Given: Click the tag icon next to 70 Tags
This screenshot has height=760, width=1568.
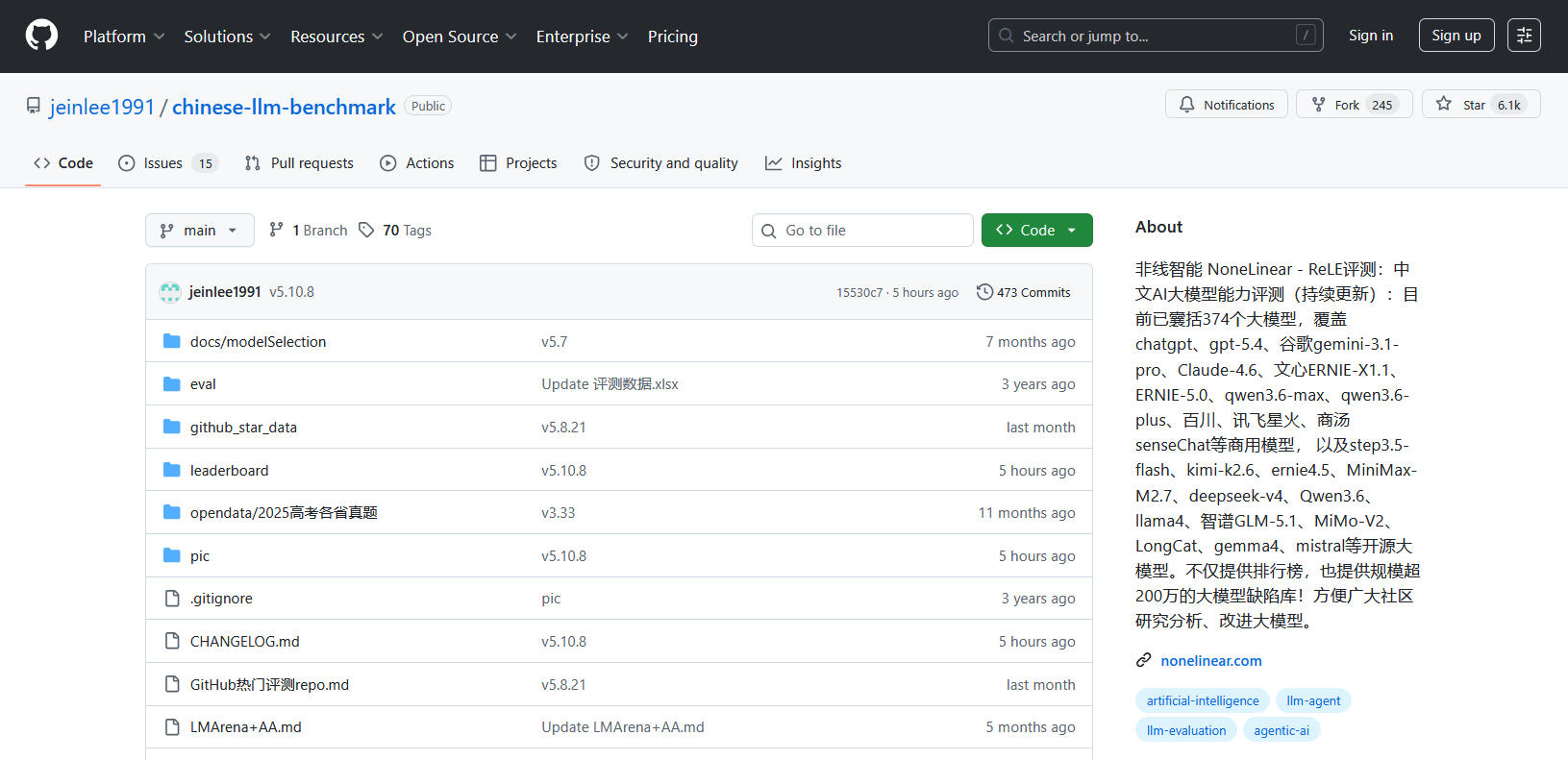Looking at the screenshot, I should [366, 230].
